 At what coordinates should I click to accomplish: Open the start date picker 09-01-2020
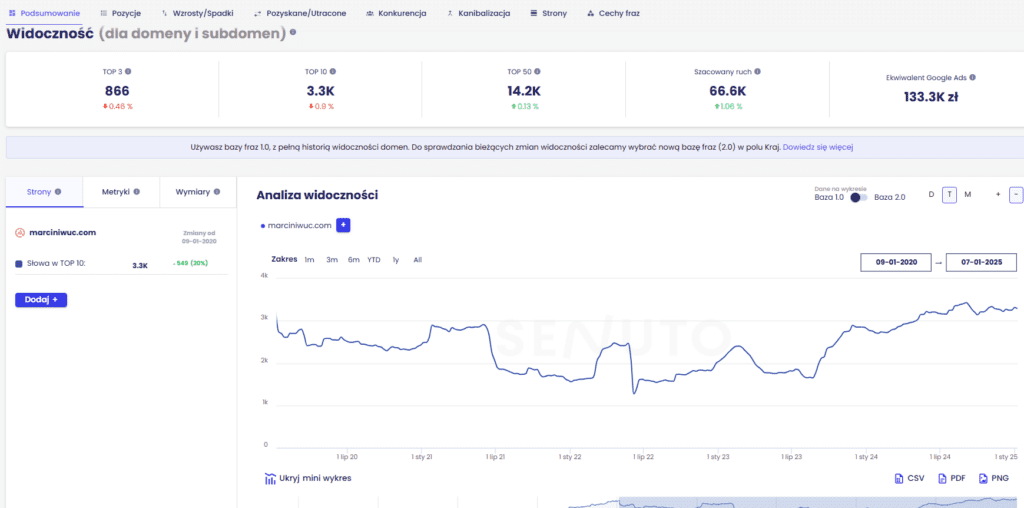896,262
